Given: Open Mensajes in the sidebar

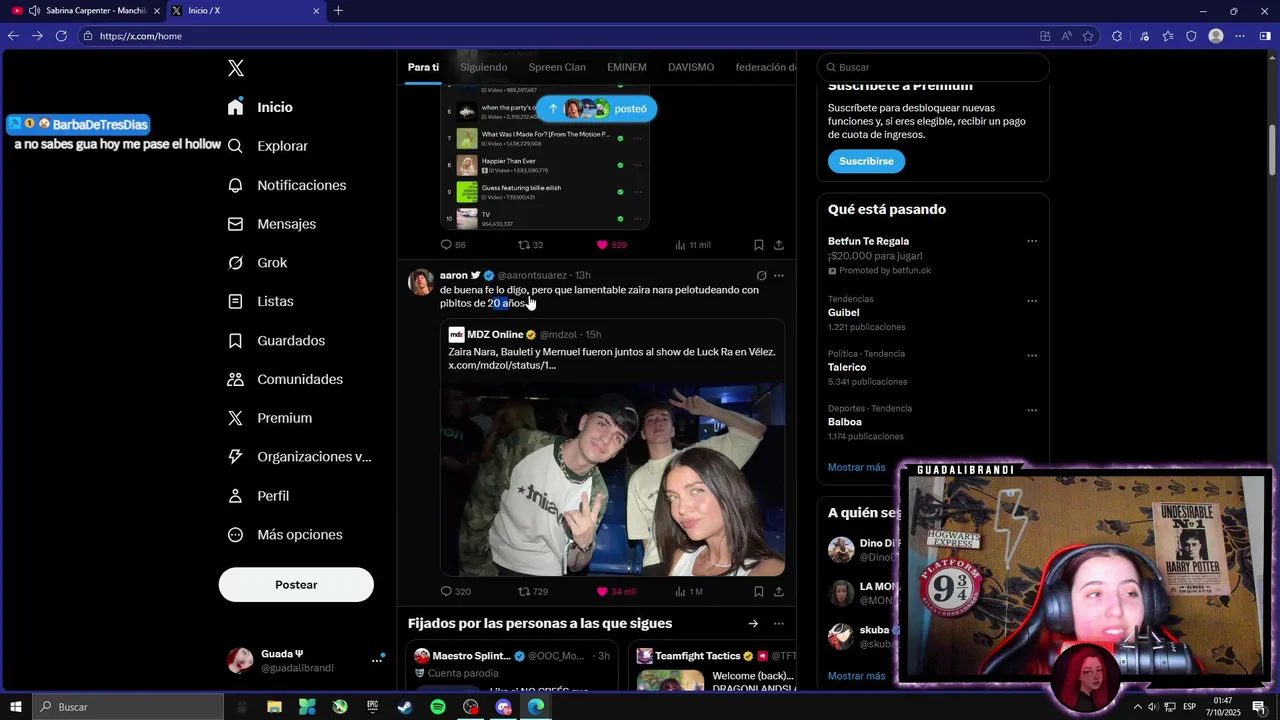Looking at the screenshot, I should (x=271, y=224).
